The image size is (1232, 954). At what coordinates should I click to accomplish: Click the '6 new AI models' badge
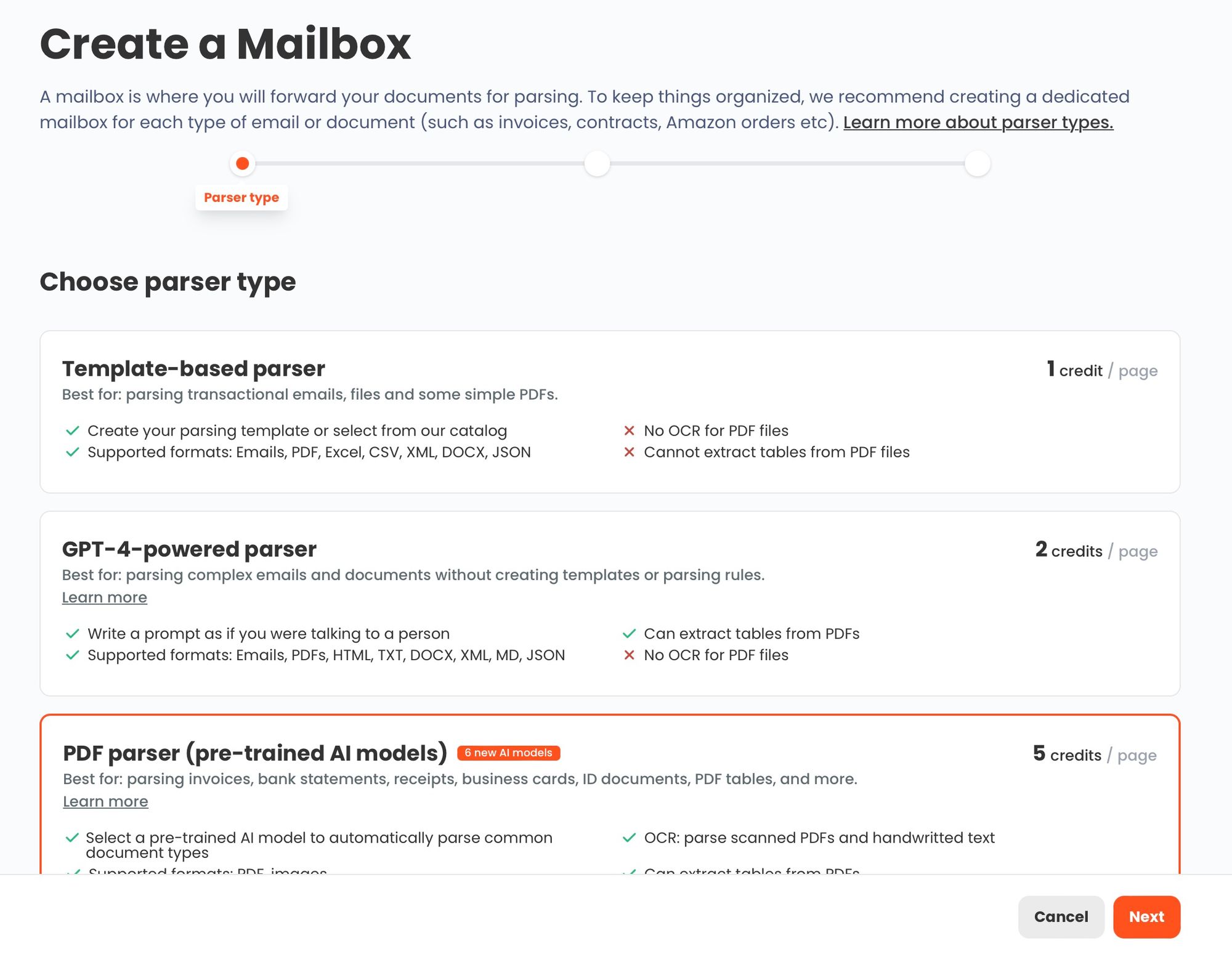(508, 753)
